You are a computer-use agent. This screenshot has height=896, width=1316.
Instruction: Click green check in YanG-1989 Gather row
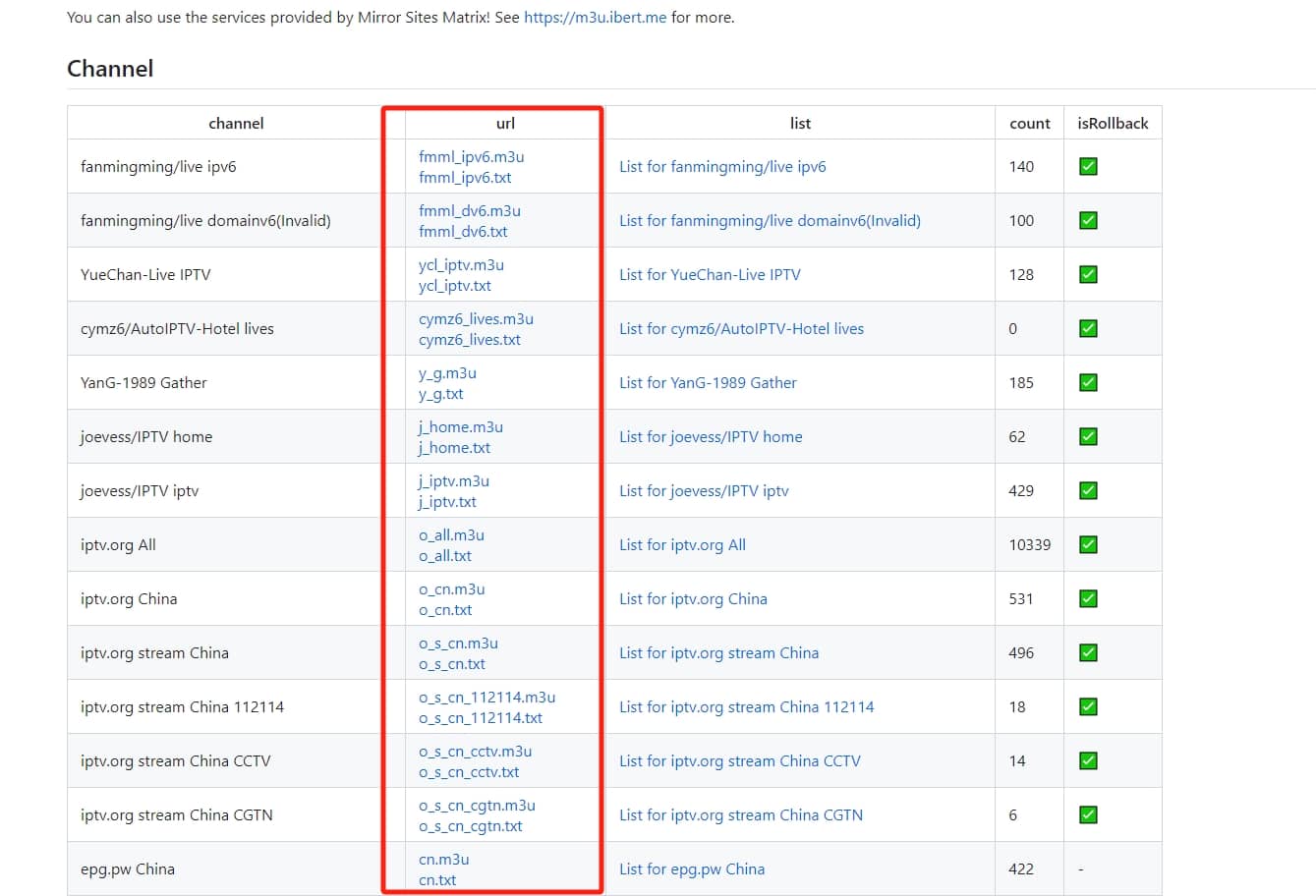1088,382
